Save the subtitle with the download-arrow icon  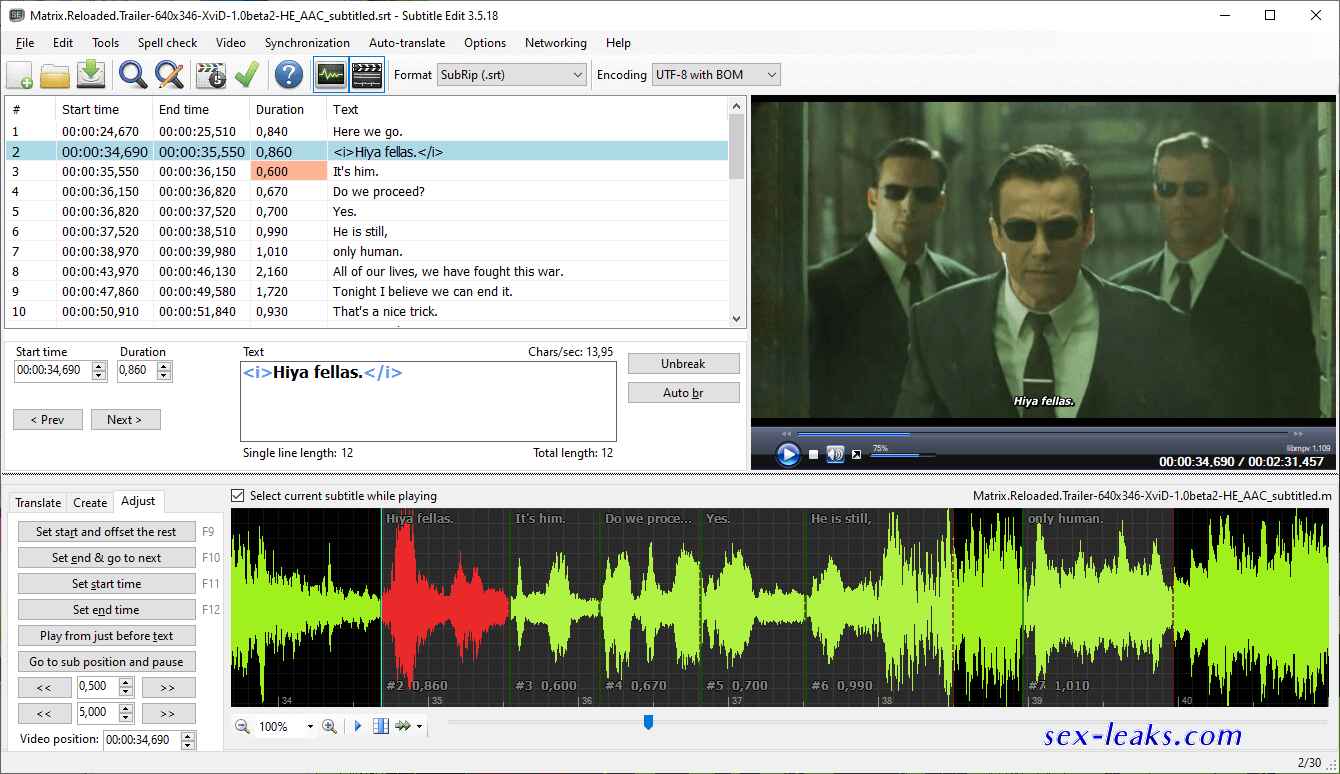[x=91, y=75]
